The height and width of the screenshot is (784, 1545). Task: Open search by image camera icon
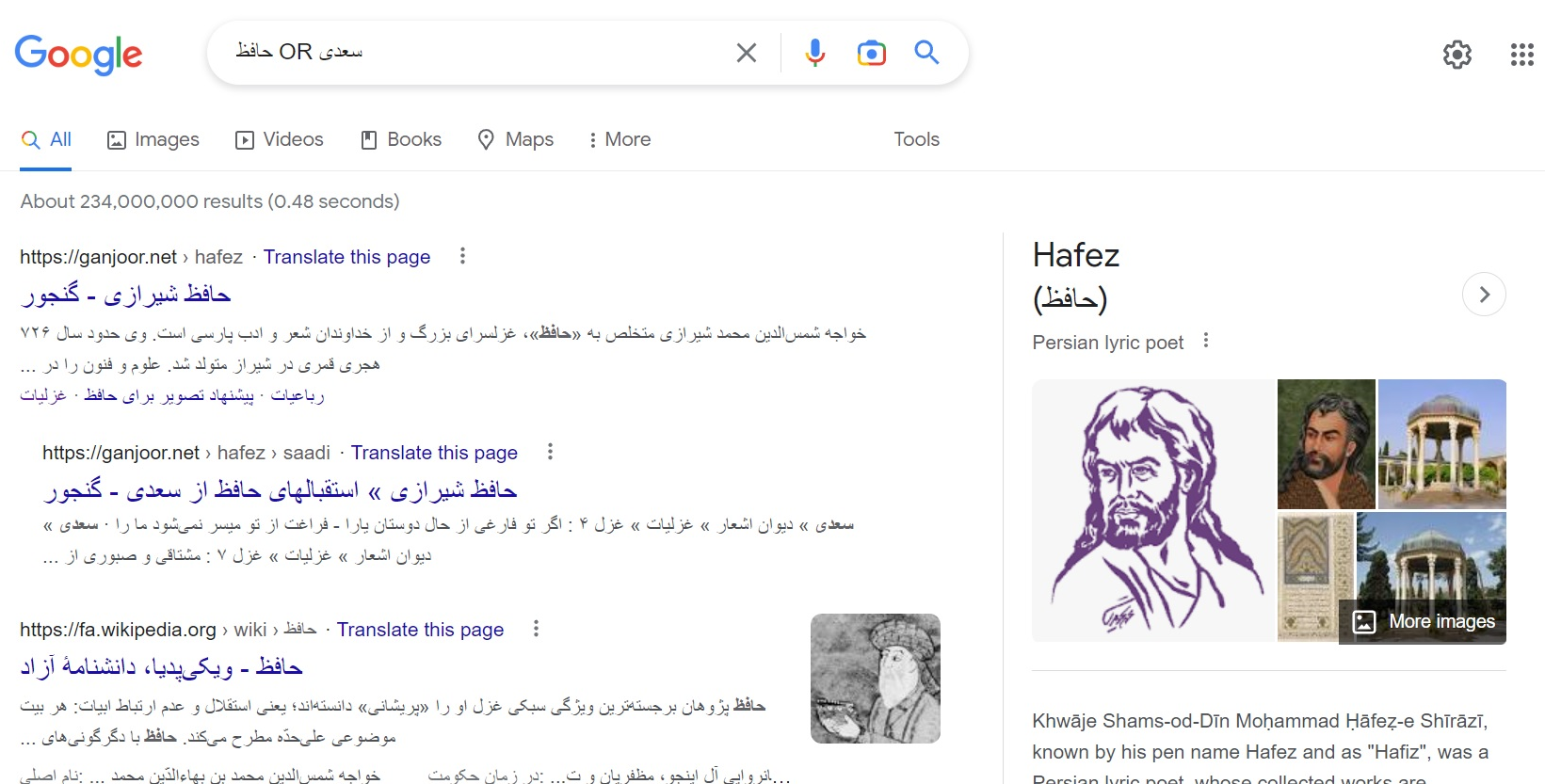pos(872,53)
